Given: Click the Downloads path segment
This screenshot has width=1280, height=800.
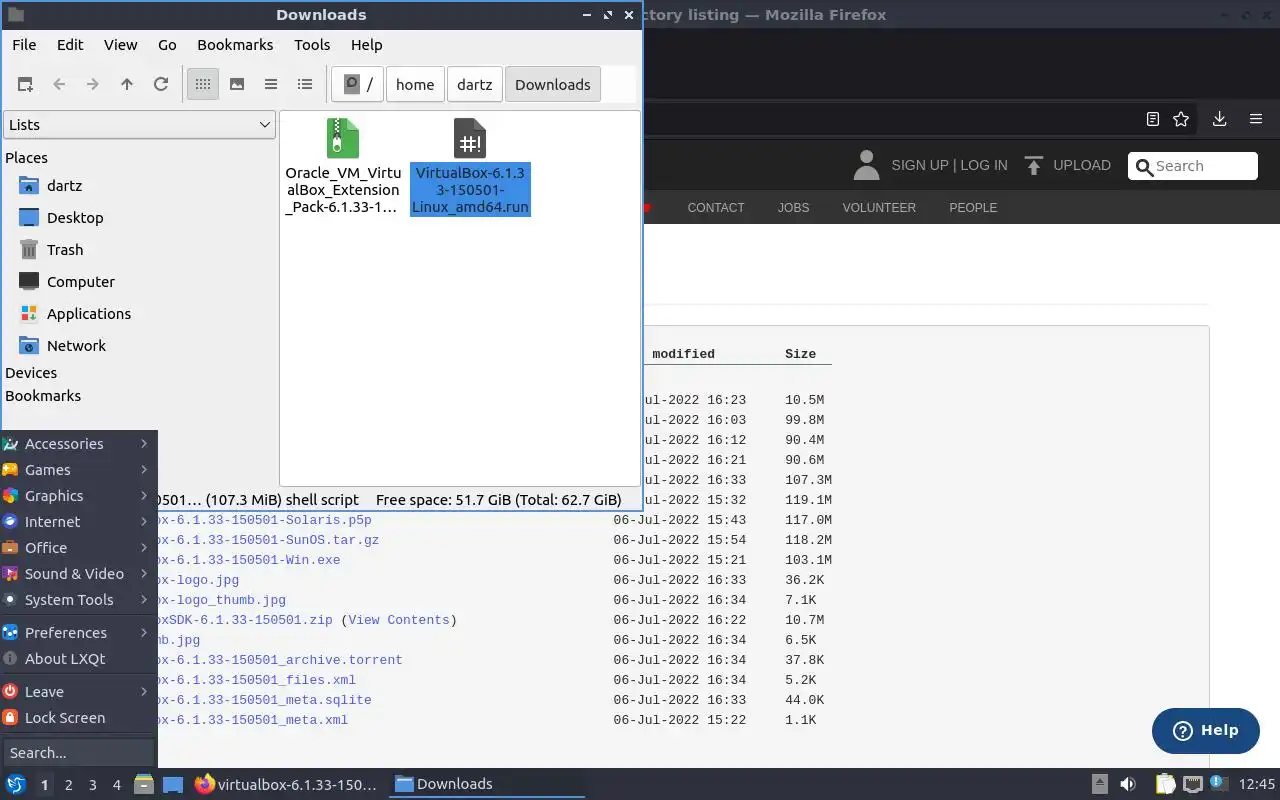Looking at the screenshot, I should coord(553,85).
